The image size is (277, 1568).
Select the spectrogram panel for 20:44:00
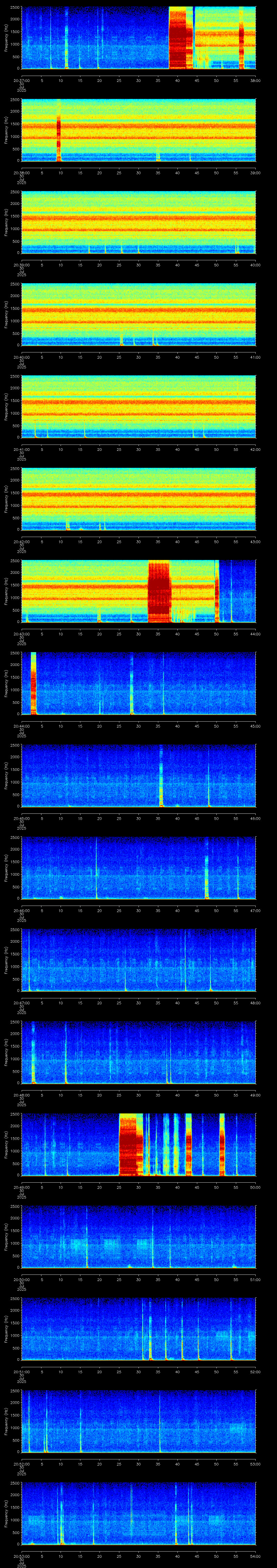tap(138, 683)
